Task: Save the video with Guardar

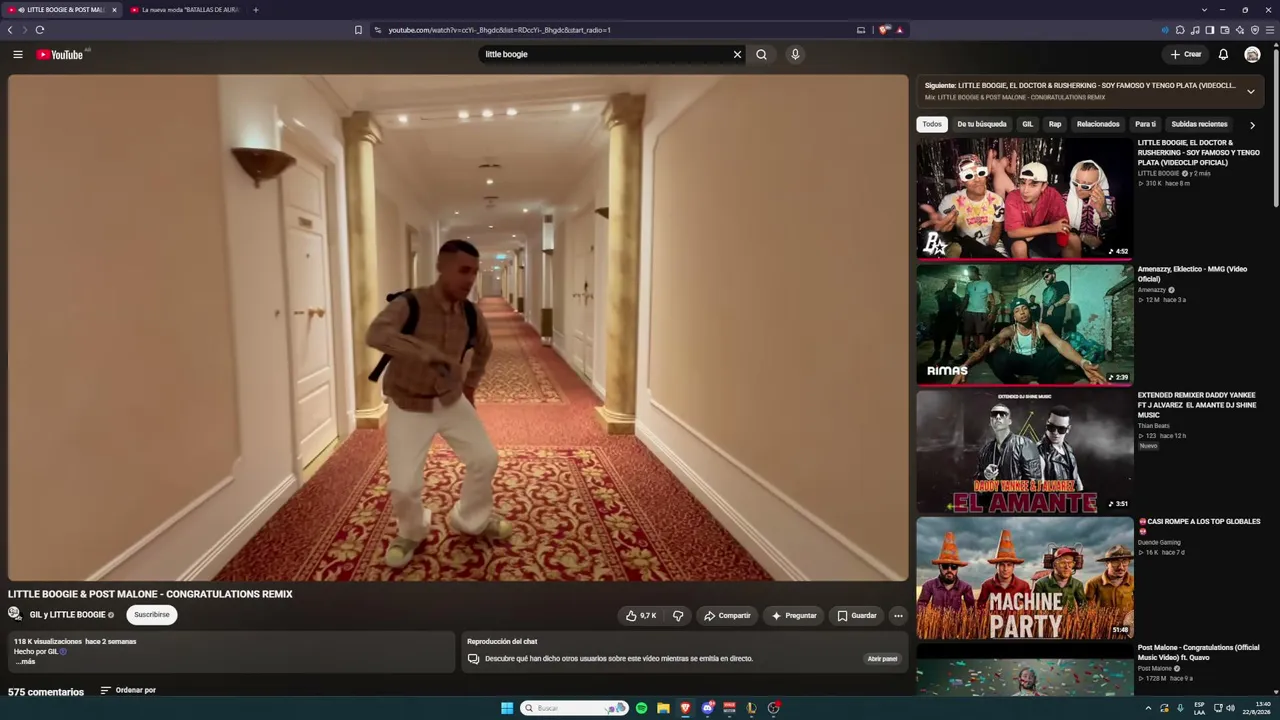Action: pos(857,615)
